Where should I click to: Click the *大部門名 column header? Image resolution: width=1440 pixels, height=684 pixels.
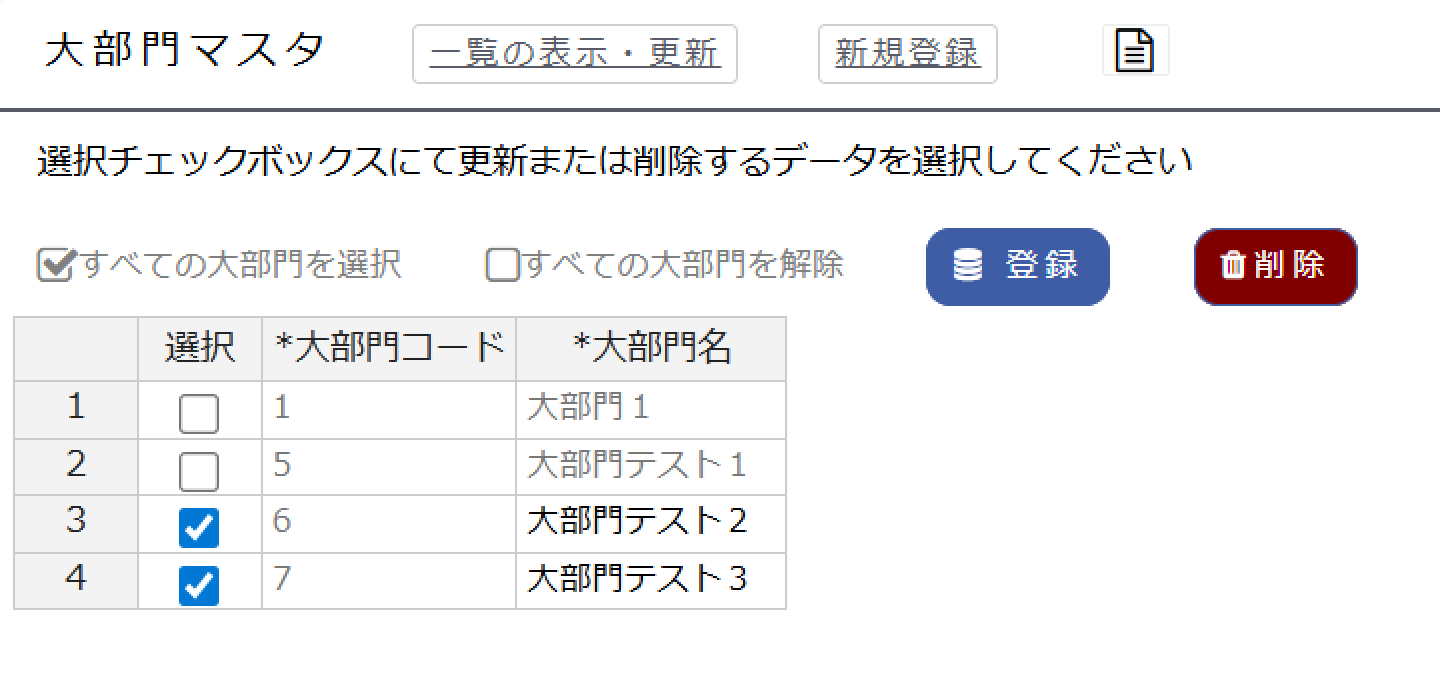tap(650, 349)
